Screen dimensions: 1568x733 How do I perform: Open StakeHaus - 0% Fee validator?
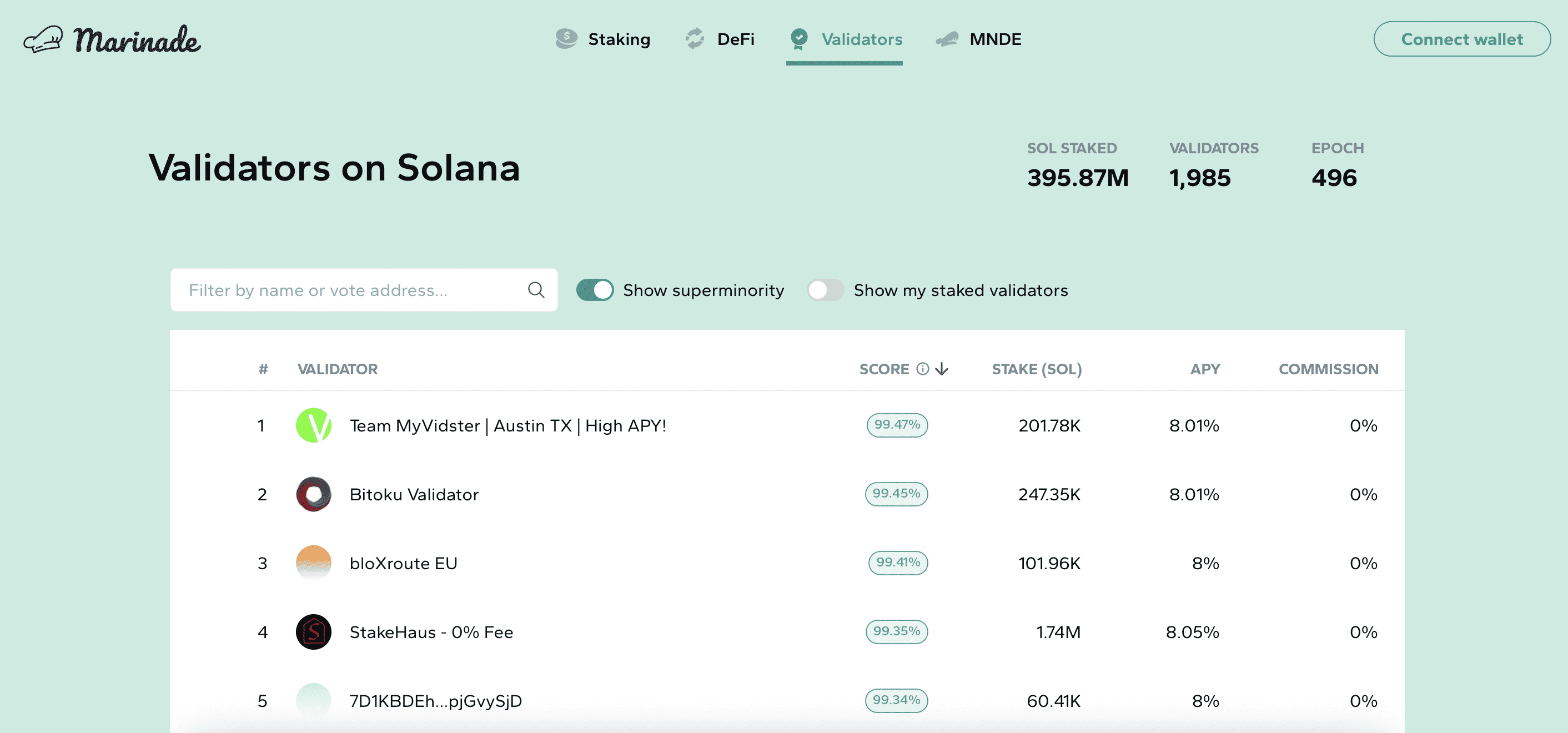[431, 632]
